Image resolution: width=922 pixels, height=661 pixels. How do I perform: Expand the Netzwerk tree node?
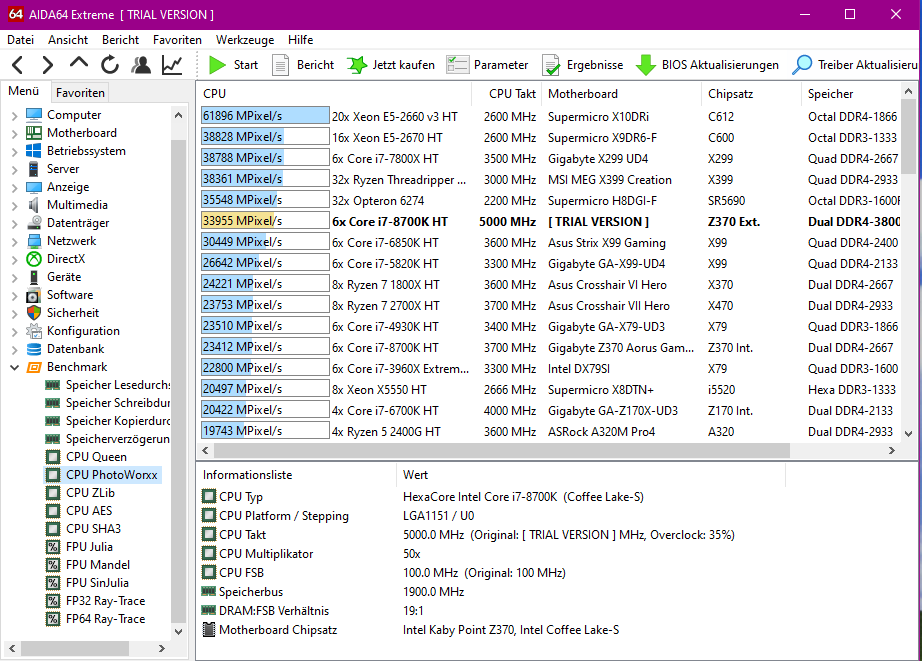15,242
